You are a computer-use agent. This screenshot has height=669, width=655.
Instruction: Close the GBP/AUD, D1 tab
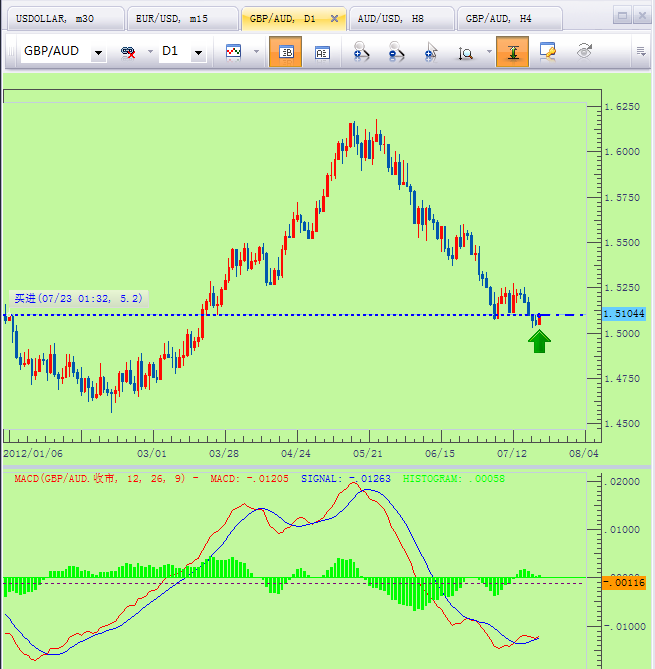coord(333,18)
